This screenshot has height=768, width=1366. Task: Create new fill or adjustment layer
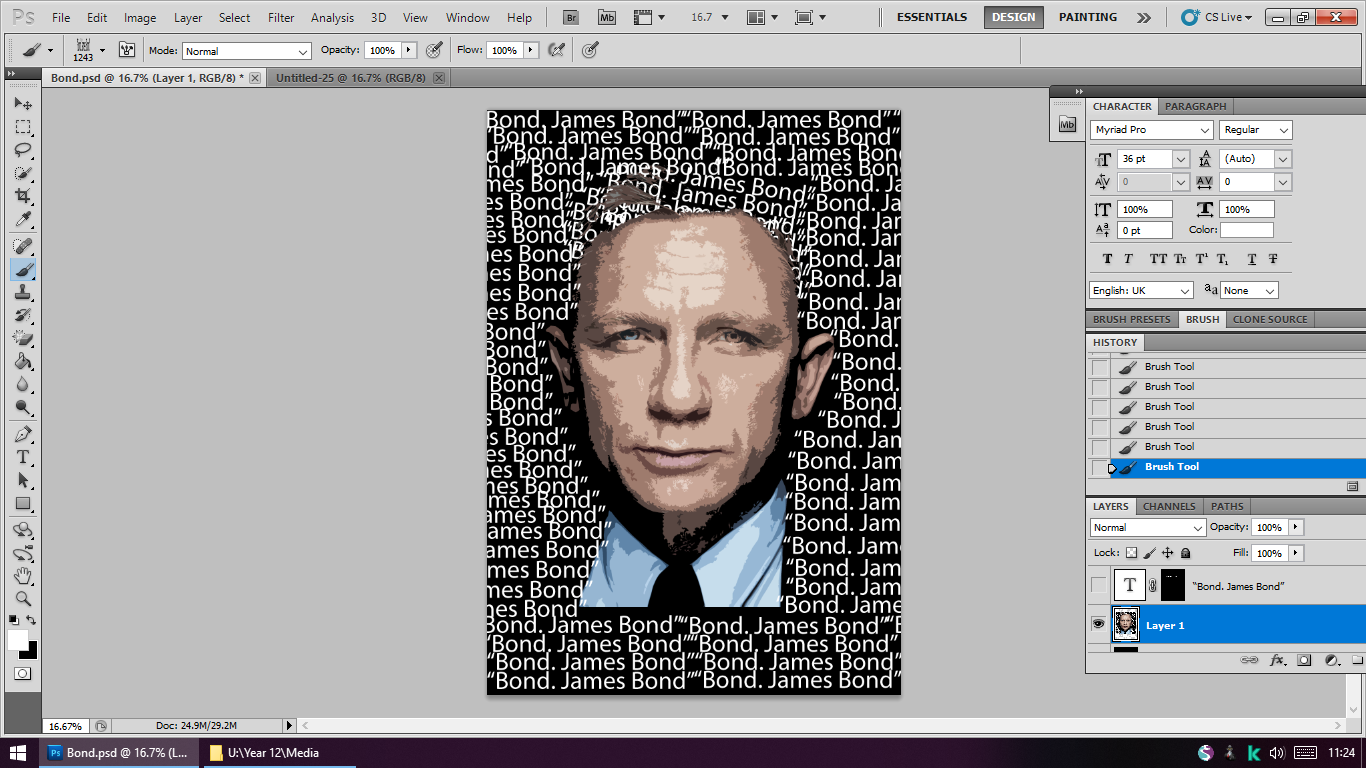[1331, 660]
